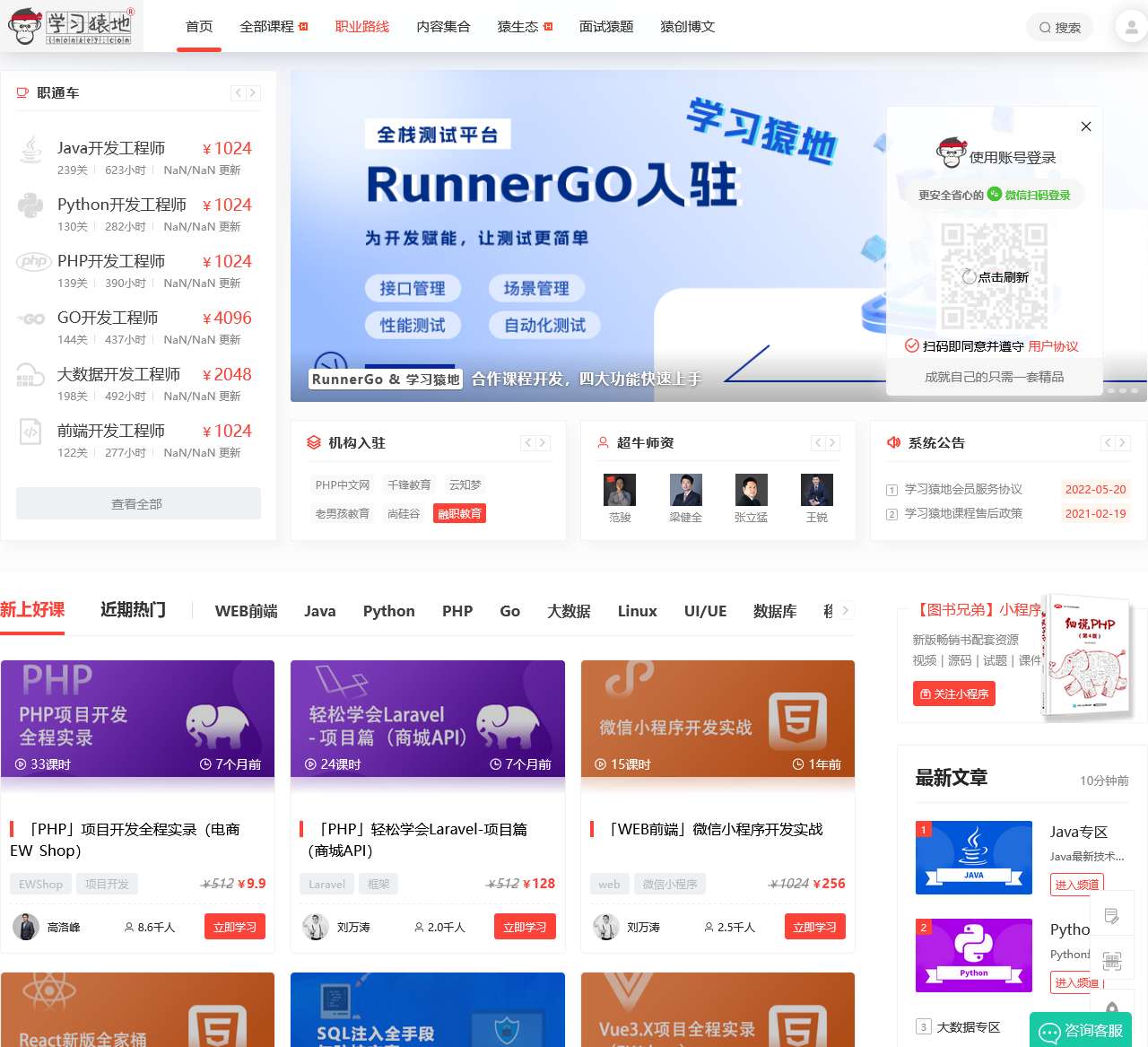Viewport: 1148px width, 1047px height.
Task: Open 面试猿题 in top navigation
Action: pyautogui.click(x=606, y=26)
